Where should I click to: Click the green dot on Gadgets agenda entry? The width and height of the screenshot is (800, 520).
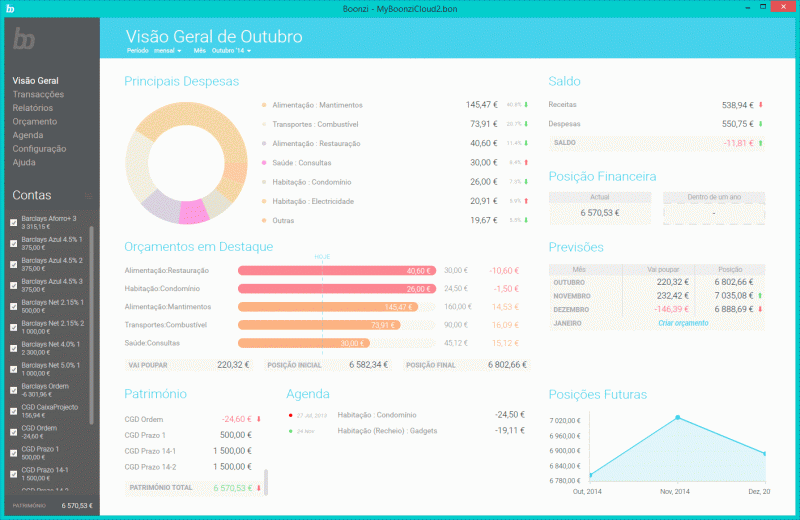click(289, 431)
